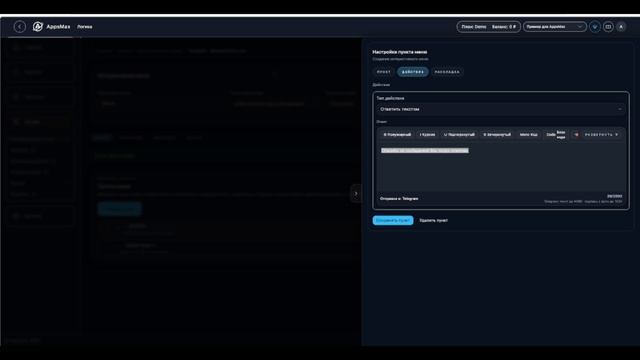Click the circled chevron-down icon in header

(595, 27)
